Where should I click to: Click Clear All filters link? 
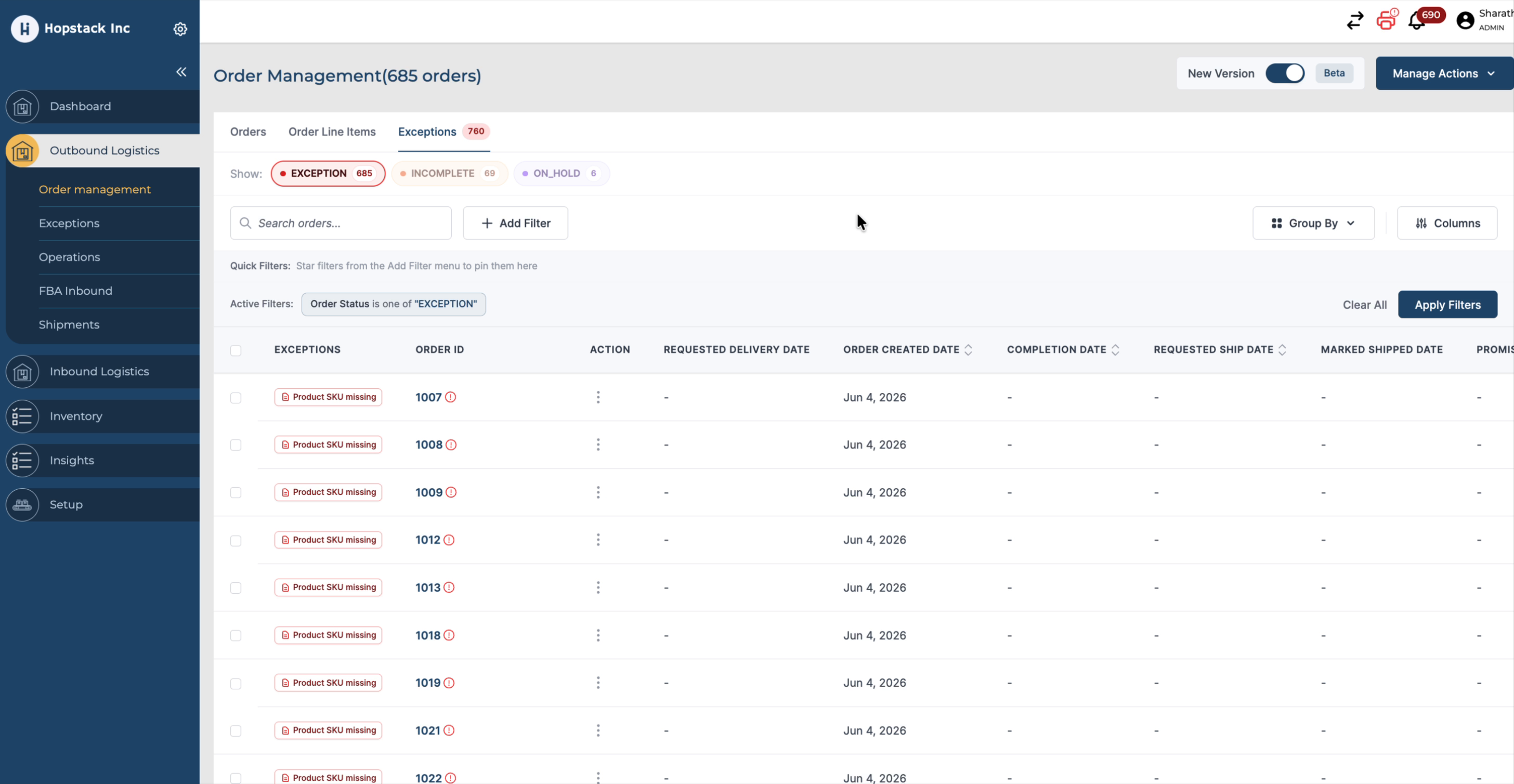pos(1364,305)
